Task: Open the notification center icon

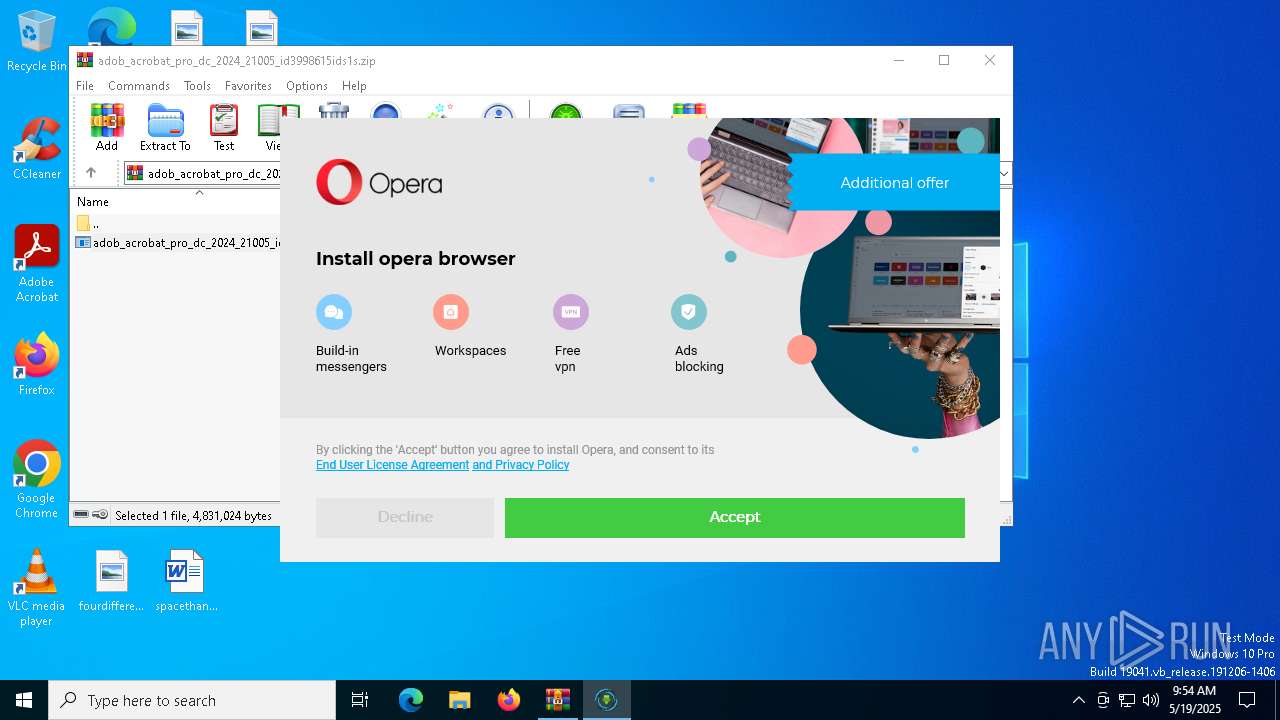Action: (1247, 700)
